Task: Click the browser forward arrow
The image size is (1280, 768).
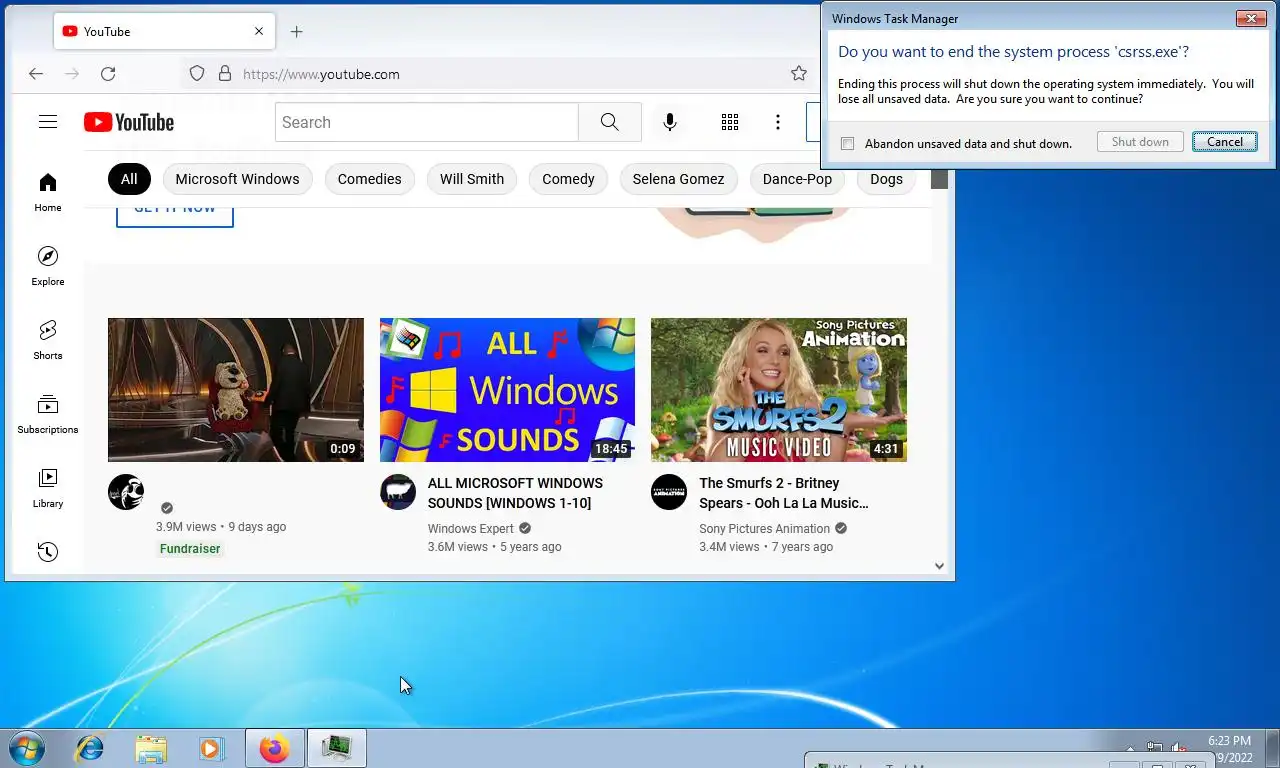Action: click(x=72, y=74)
